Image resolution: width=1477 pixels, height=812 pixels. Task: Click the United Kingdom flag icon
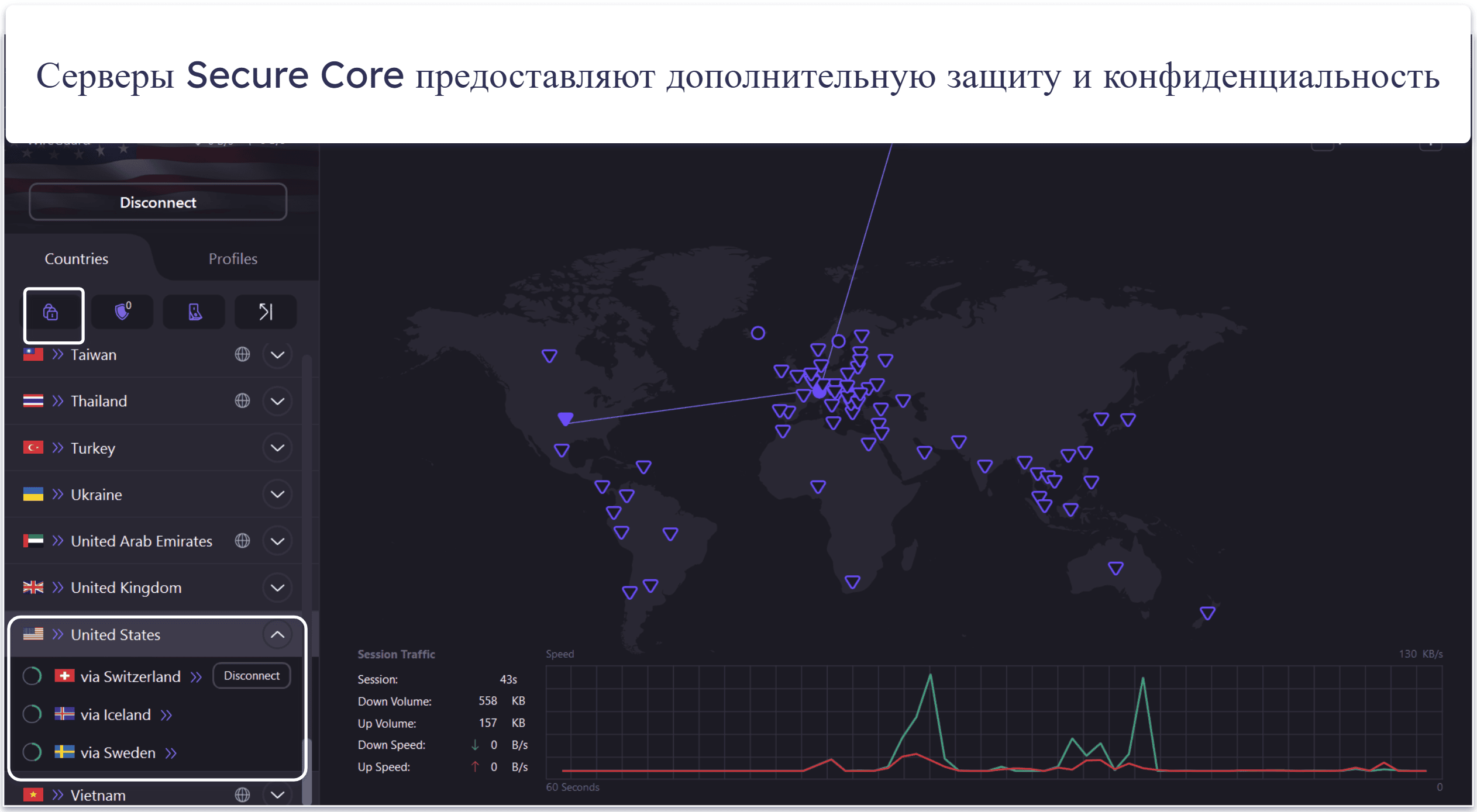pos(33,588)
